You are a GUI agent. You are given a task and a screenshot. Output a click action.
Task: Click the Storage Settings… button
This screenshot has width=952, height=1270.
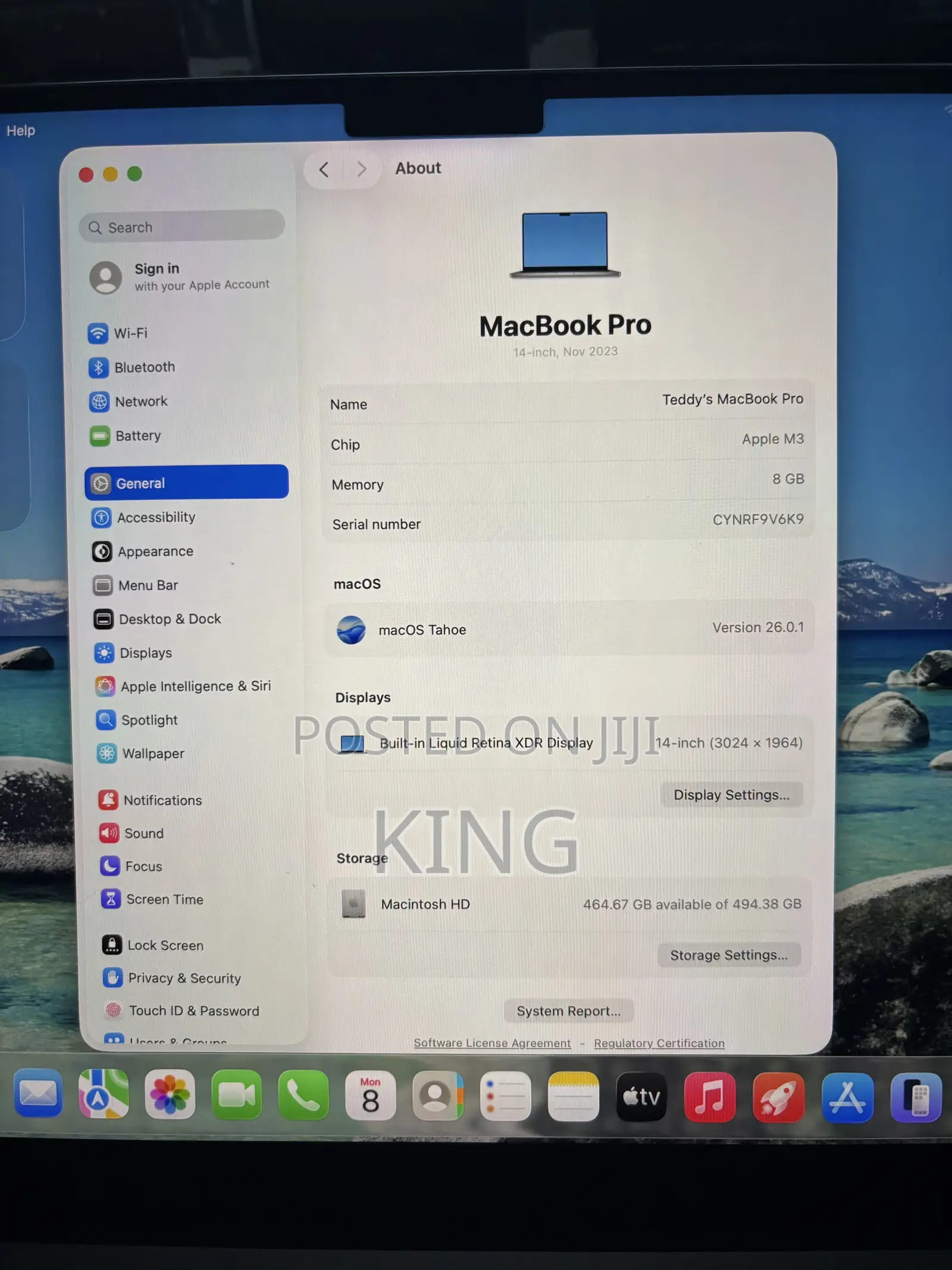[729, 955]
